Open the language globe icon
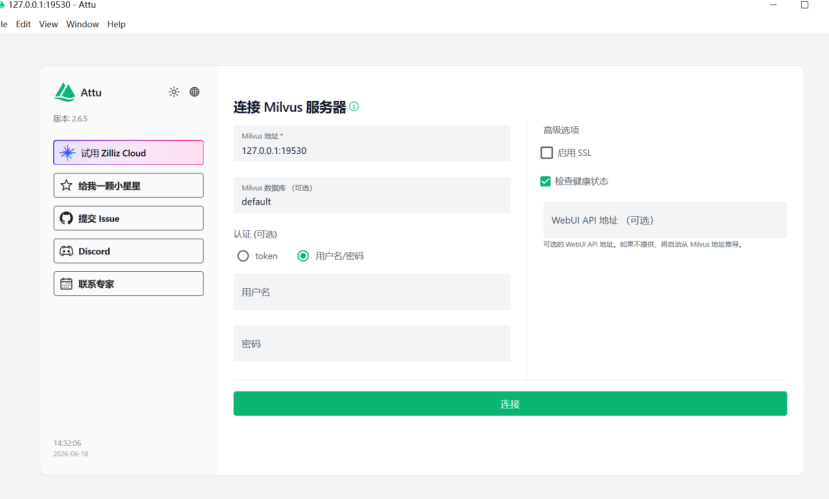 click(x=195, y=92)
